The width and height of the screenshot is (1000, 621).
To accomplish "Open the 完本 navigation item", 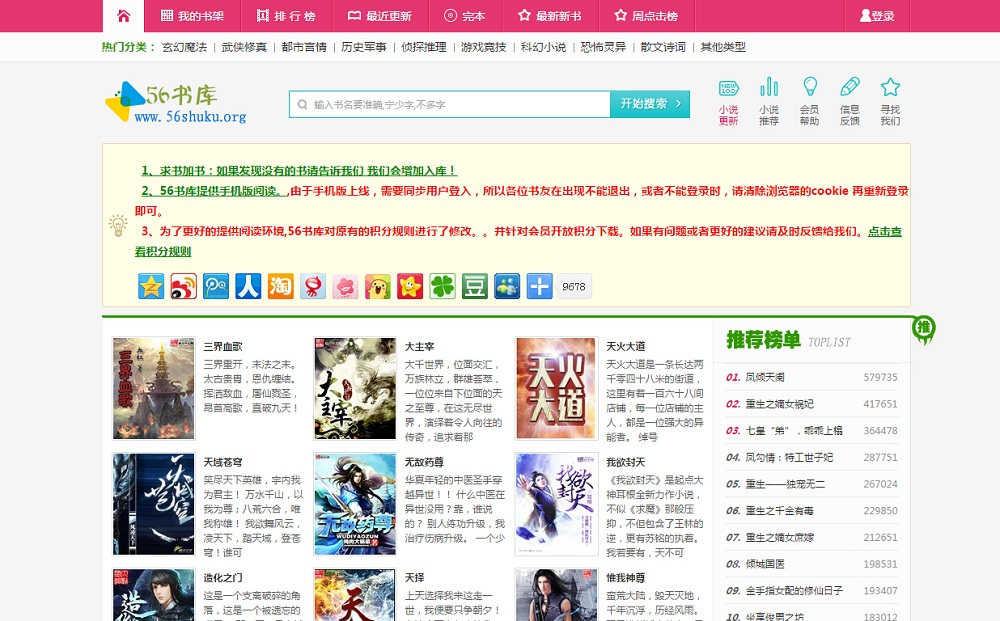I will tap(464, 16).
